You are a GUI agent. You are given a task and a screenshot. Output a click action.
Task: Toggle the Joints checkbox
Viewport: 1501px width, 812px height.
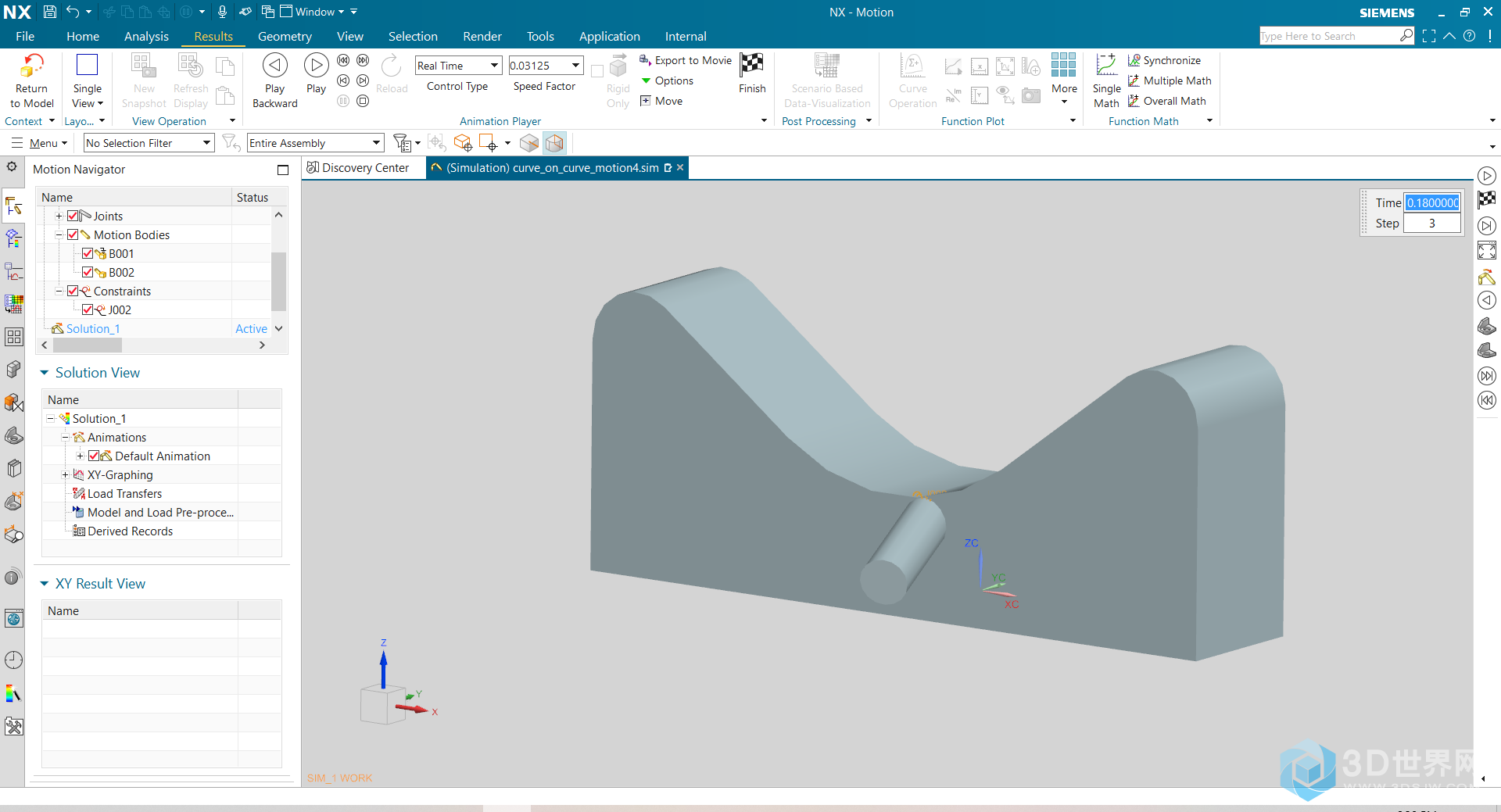[73, 216]
